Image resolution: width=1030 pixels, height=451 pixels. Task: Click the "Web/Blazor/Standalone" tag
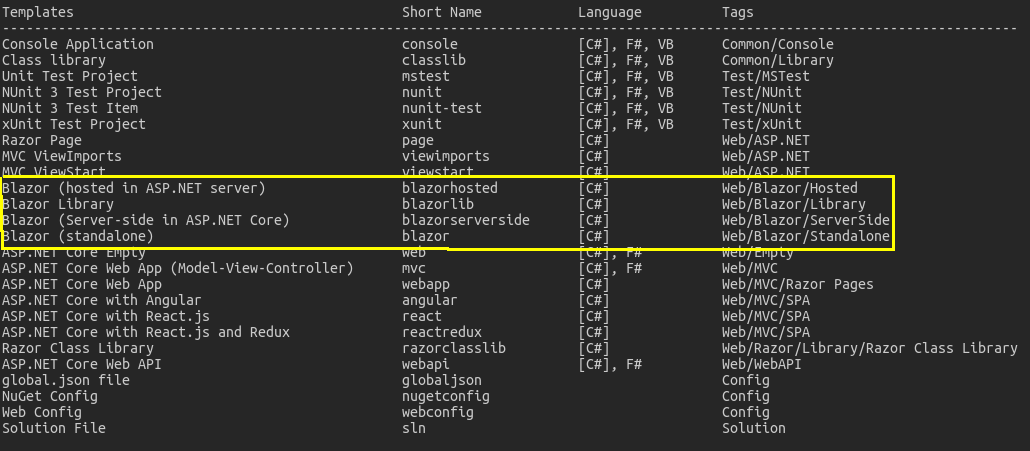806,236
